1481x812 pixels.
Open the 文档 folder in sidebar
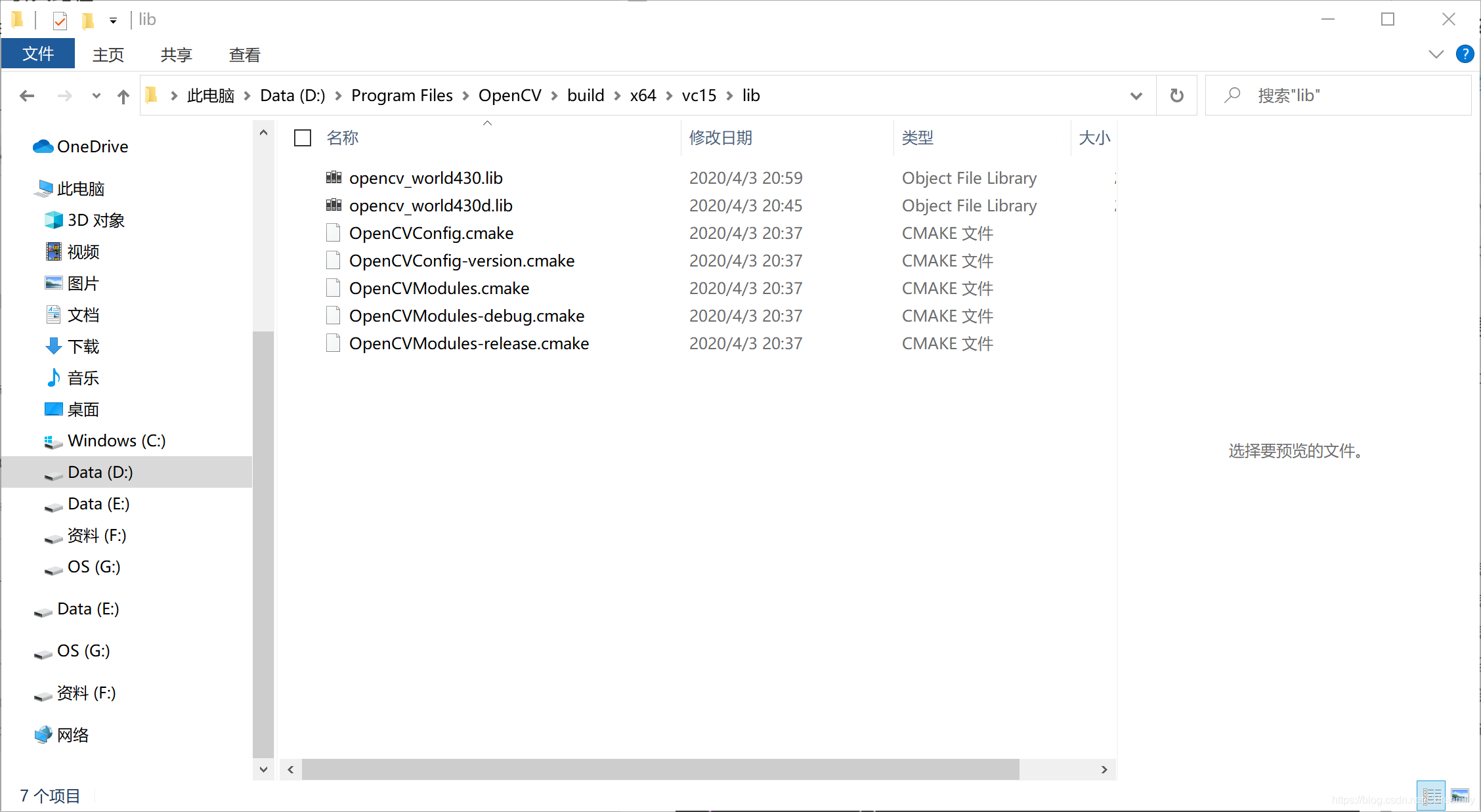pos(72,314)
